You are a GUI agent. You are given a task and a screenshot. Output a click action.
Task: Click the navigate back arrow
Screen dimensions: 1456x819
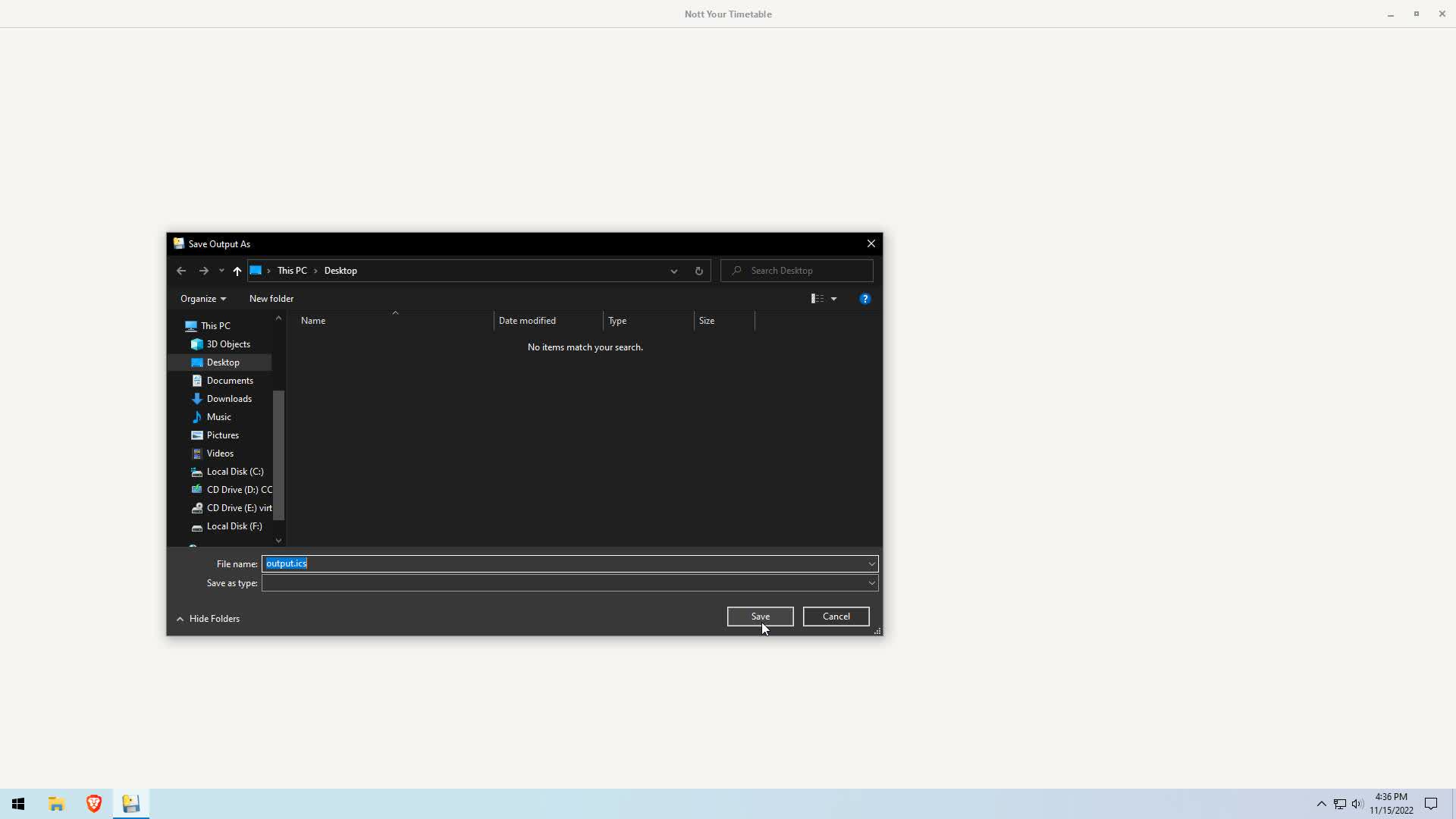(181, 270)
